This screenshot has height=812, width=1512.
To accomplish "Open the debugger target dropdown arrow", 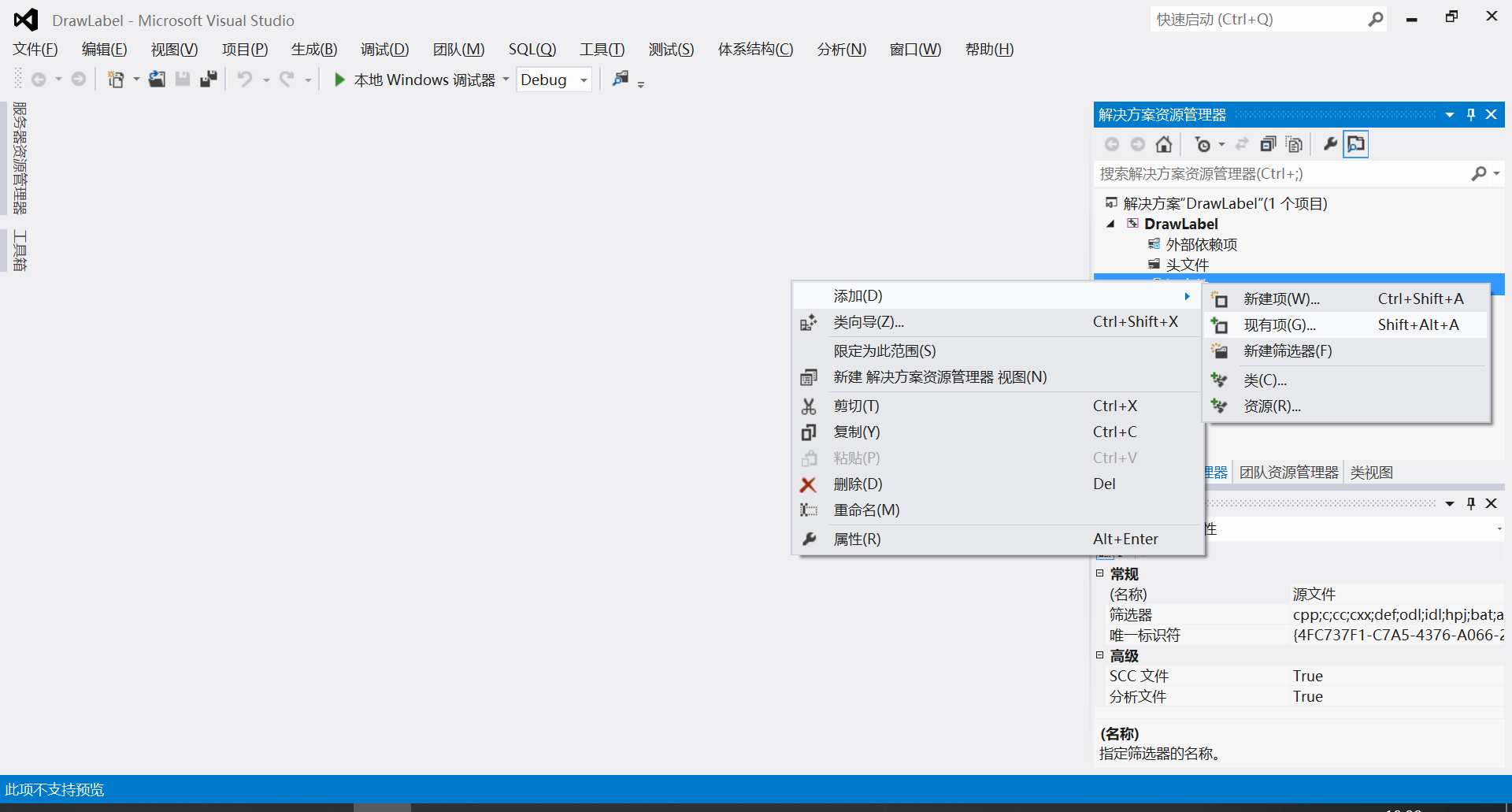I will (x=506, y=80).
